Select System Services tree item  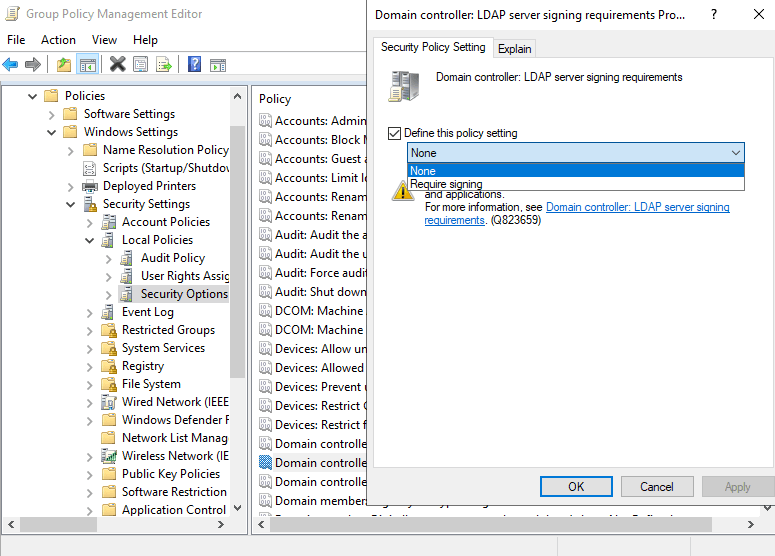coord(163,348)
